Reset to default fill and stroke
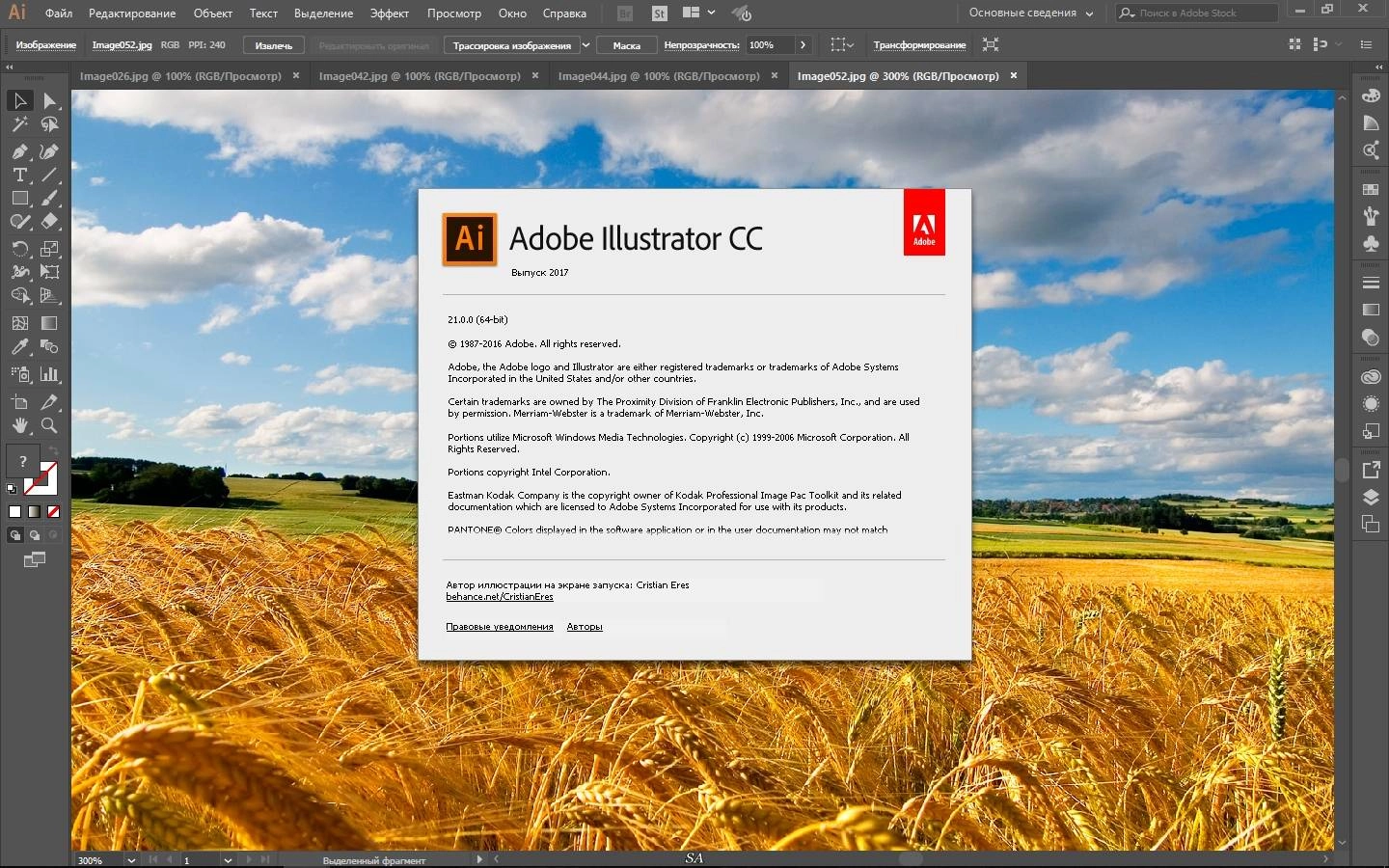 tap(12, 489)
